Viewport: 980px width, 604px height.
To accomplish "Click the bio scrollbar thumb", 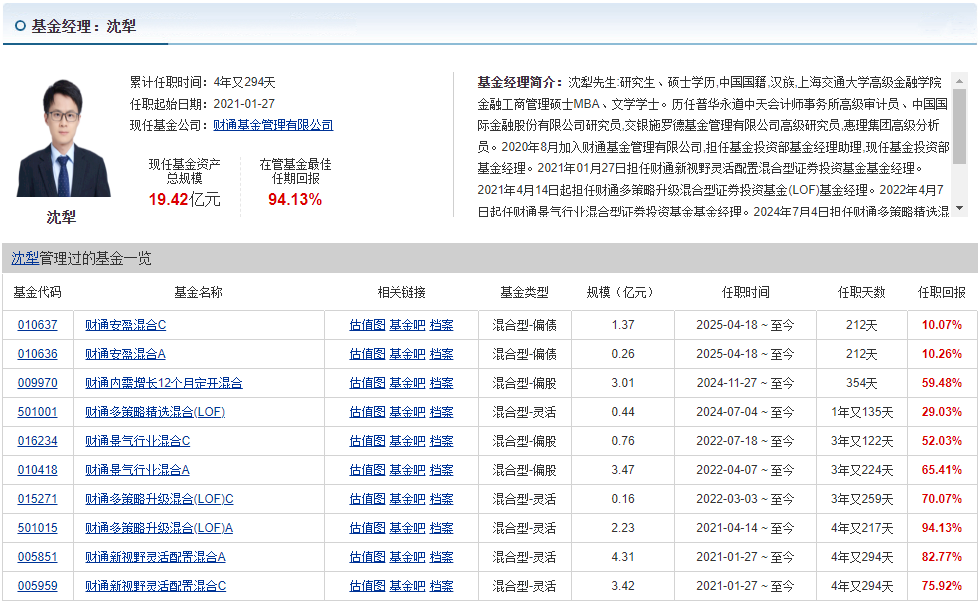I will click(x=959, y=126).
